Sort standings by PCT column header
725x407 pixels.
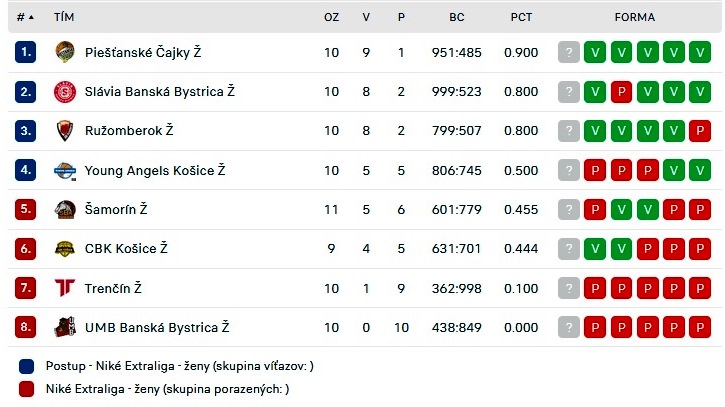tap(521, 17)
